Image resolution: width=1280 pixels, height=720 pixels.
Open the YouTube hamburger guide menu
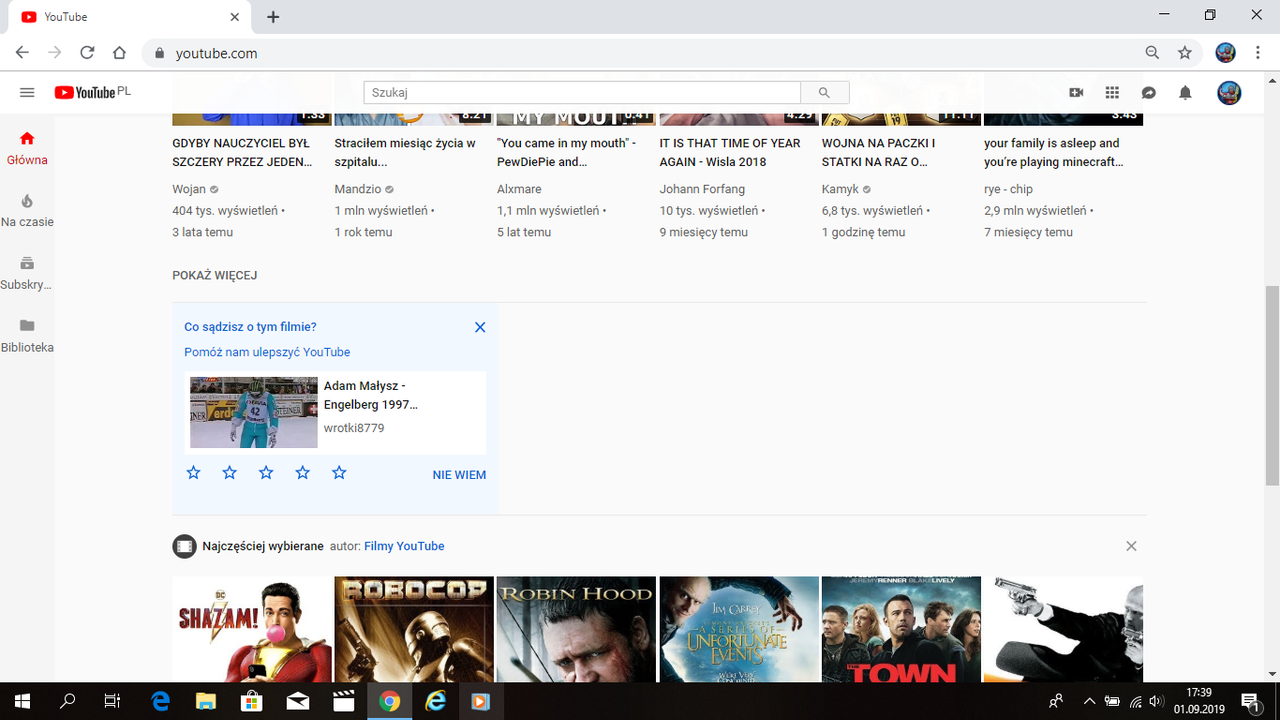[x=27, y=92]
